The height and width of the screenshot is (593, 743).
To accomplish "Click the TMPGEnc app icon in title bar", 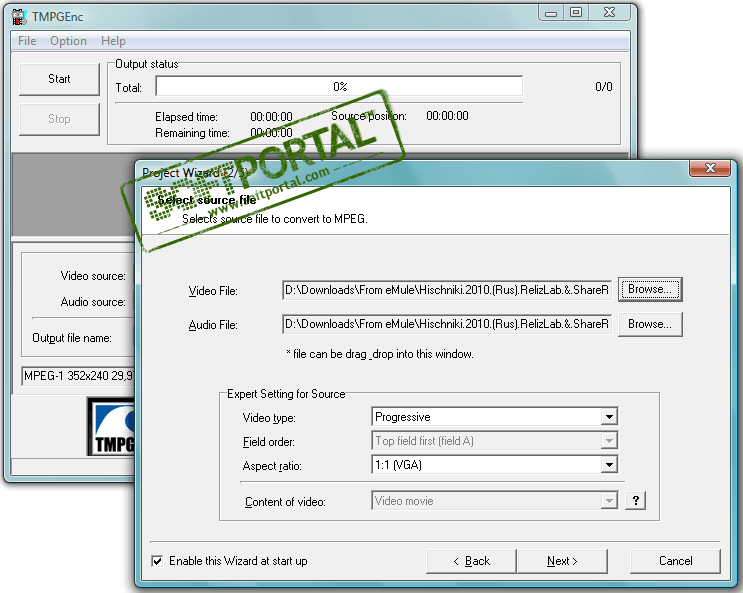I will point(19,17).
